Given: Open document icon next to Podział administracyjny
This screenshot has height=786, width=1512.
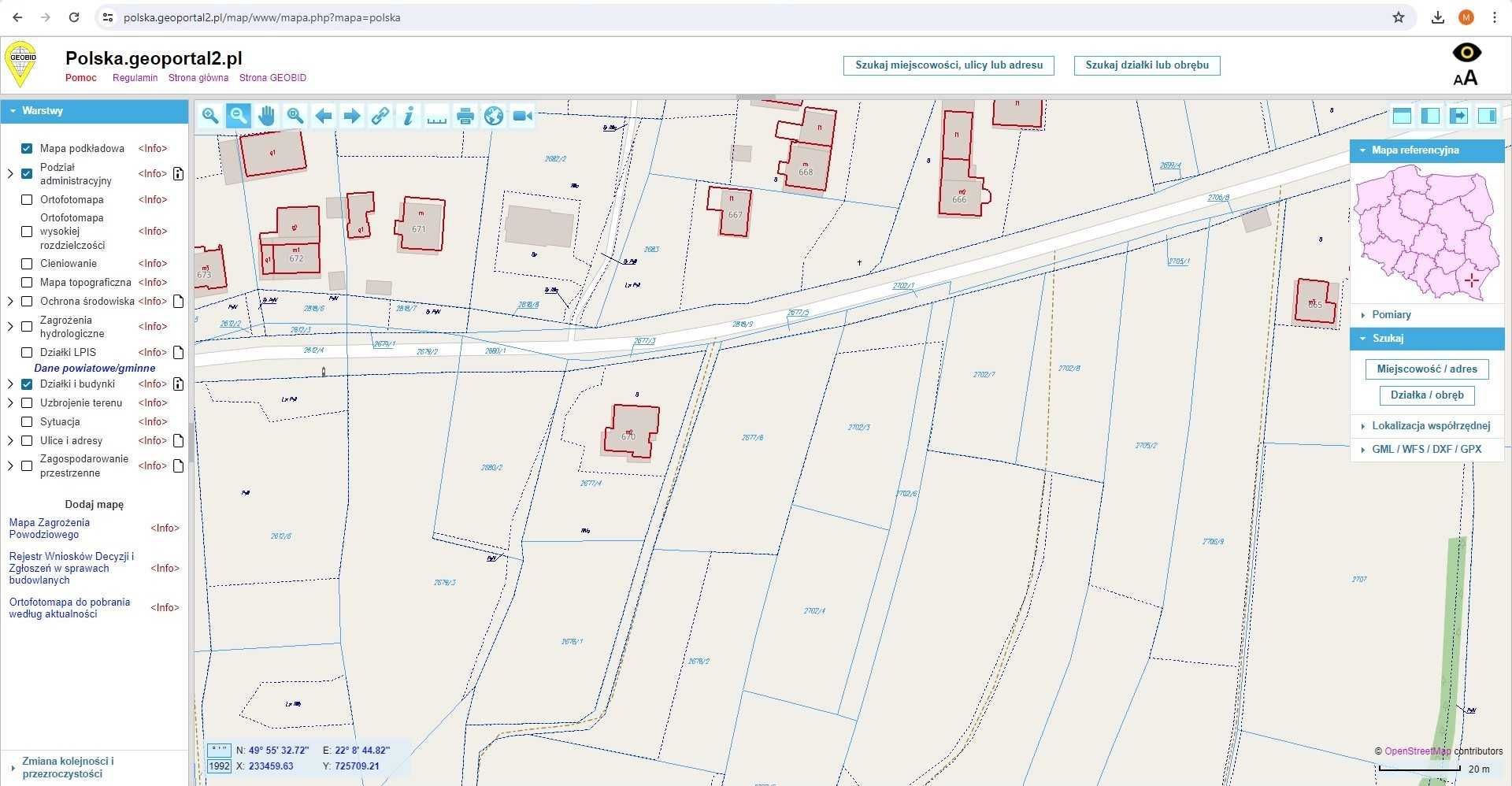Looking at the screenshot, I should (x=178, y=174).
